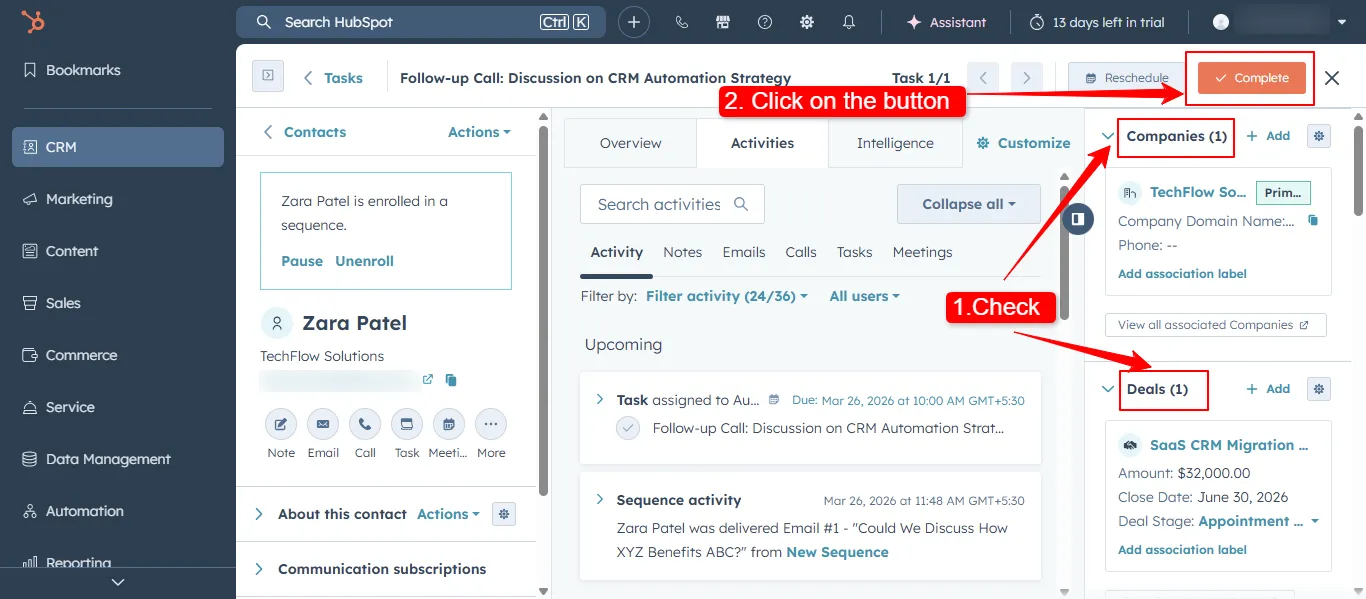The width and height of the screenshot is (1366, 599).
Task: Open the HubSpot sprocket logo home
Action: tap(32, 22)
